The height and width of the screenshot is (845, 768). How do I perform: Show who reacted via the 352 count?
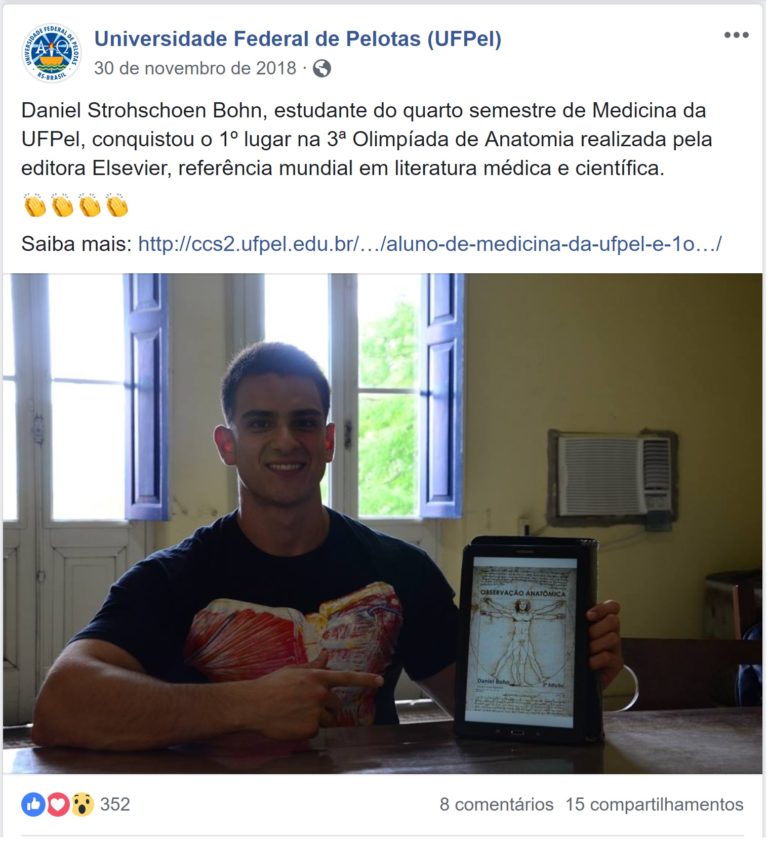coord(115,805)
